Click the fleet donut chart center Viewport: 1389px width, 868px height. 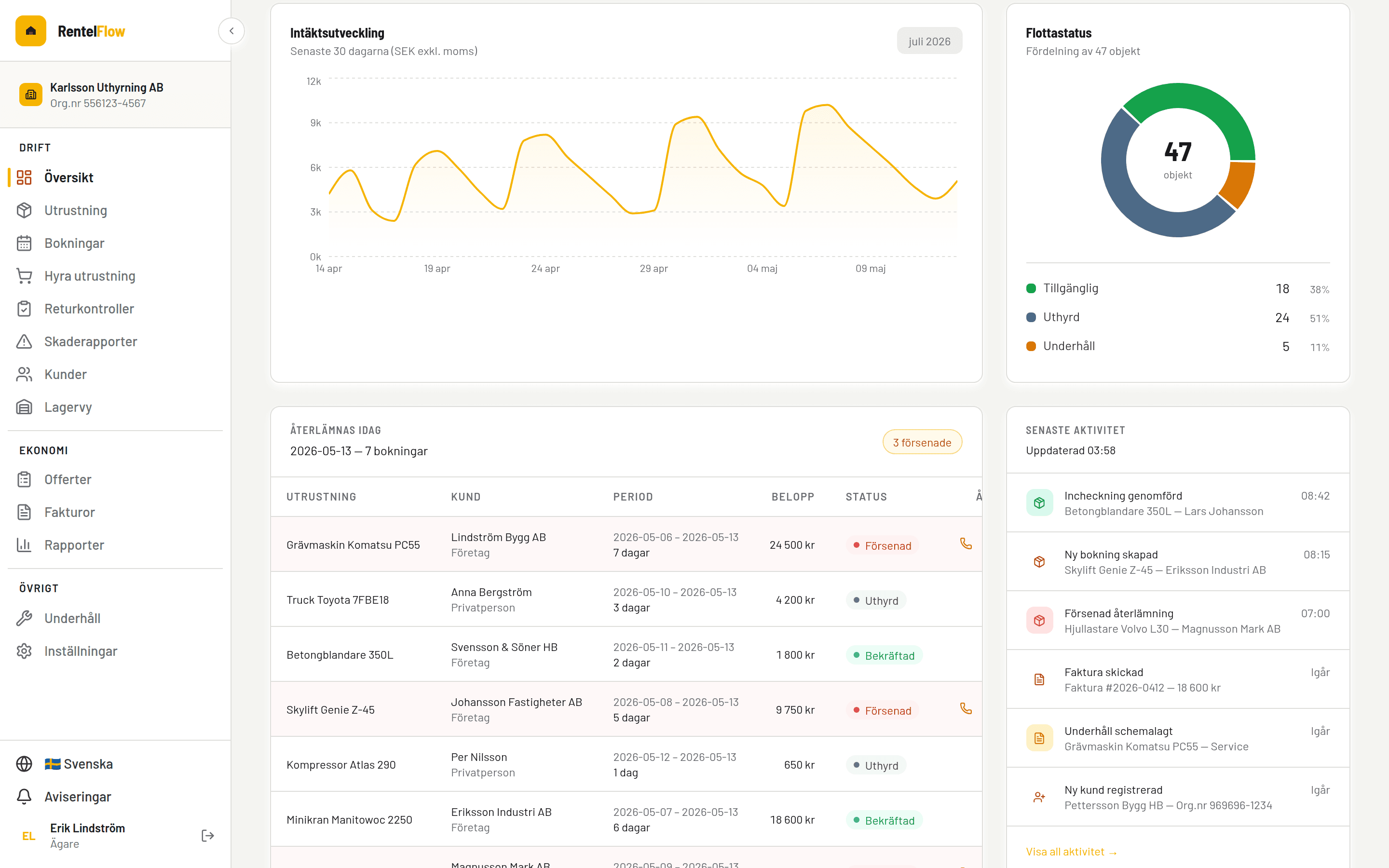pyautogui.click(x=1178, y=160)
